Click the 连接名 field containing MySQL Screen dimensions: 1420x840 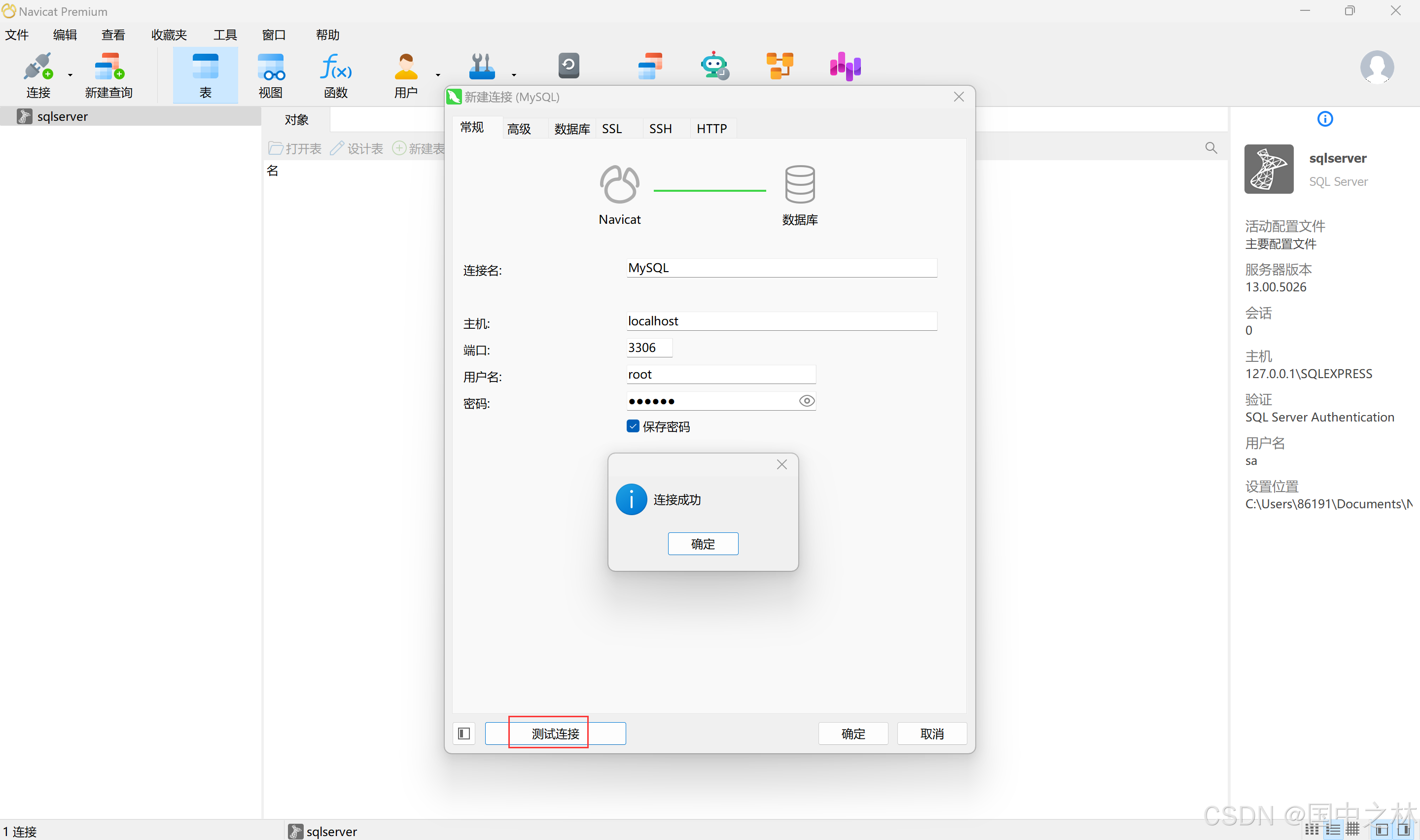781,268
